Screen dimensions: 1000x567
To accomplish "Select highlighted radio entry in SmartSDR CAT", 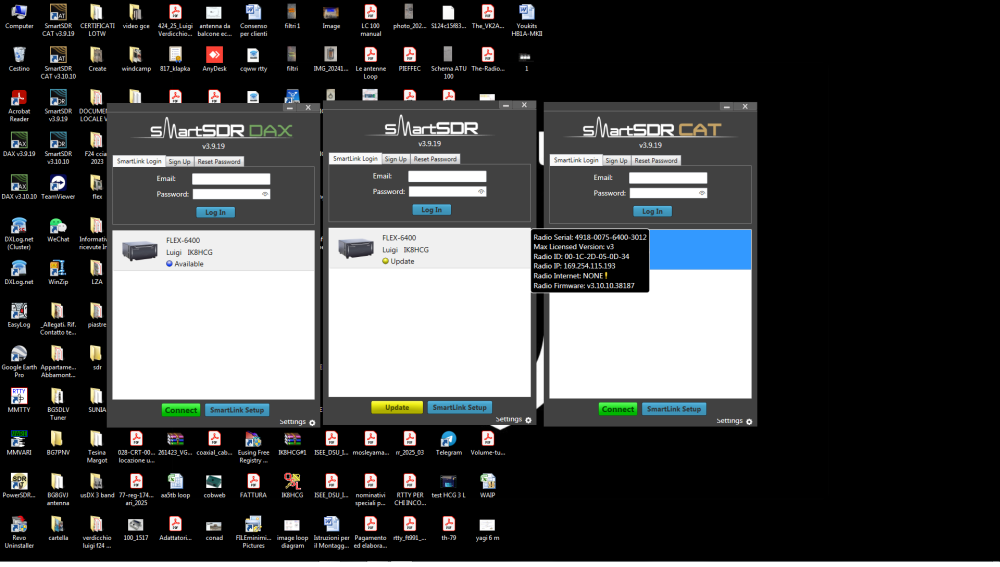I will point(700,249).
